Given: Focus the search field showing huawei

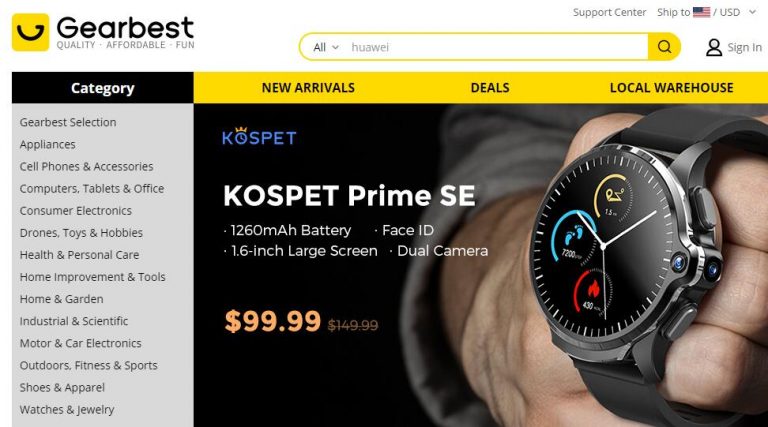Looking at the screenshot, I should (495, 47).
